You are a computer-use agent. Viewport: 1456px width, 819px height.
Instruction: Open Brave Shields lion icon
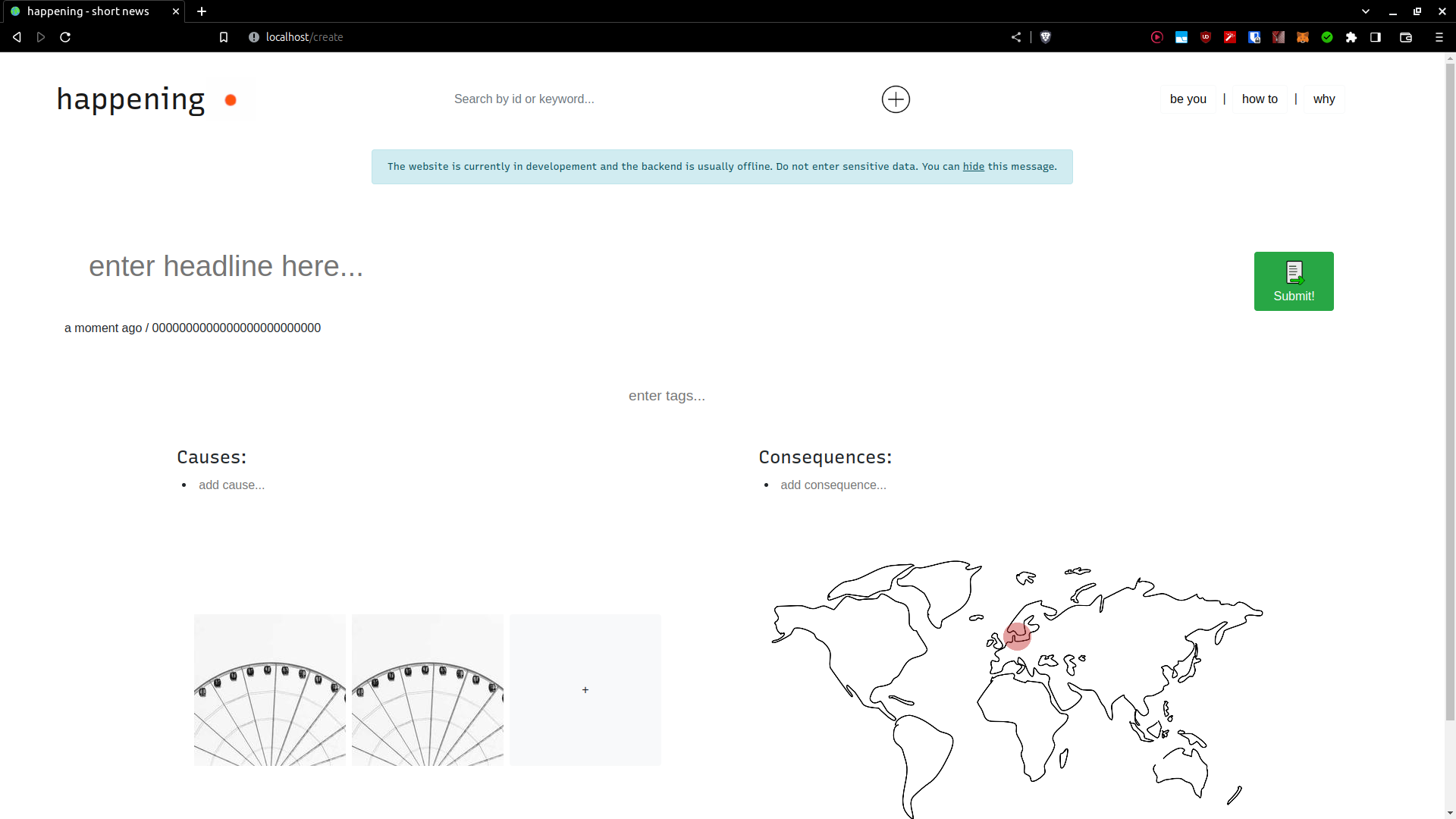1046,37
